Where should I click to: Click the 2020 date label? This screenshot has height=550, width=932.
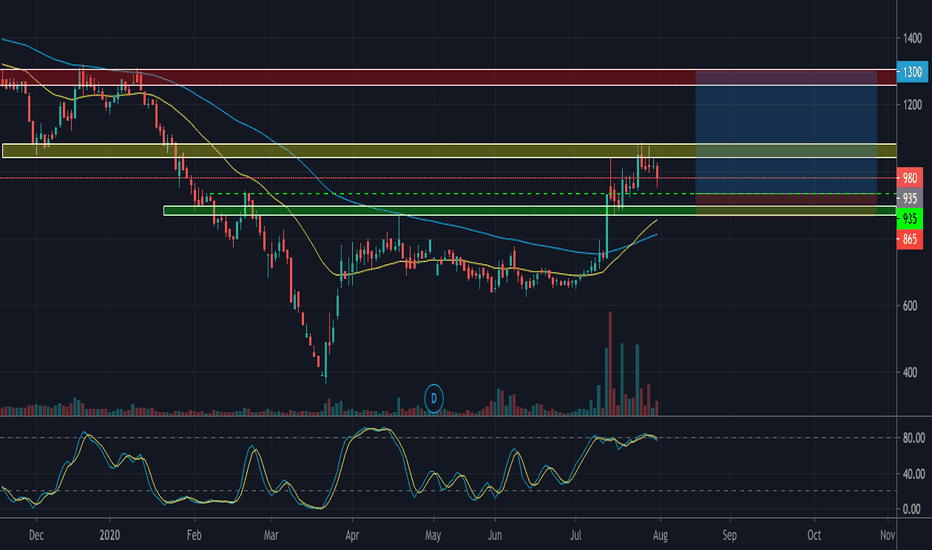(x=110, y=535)
